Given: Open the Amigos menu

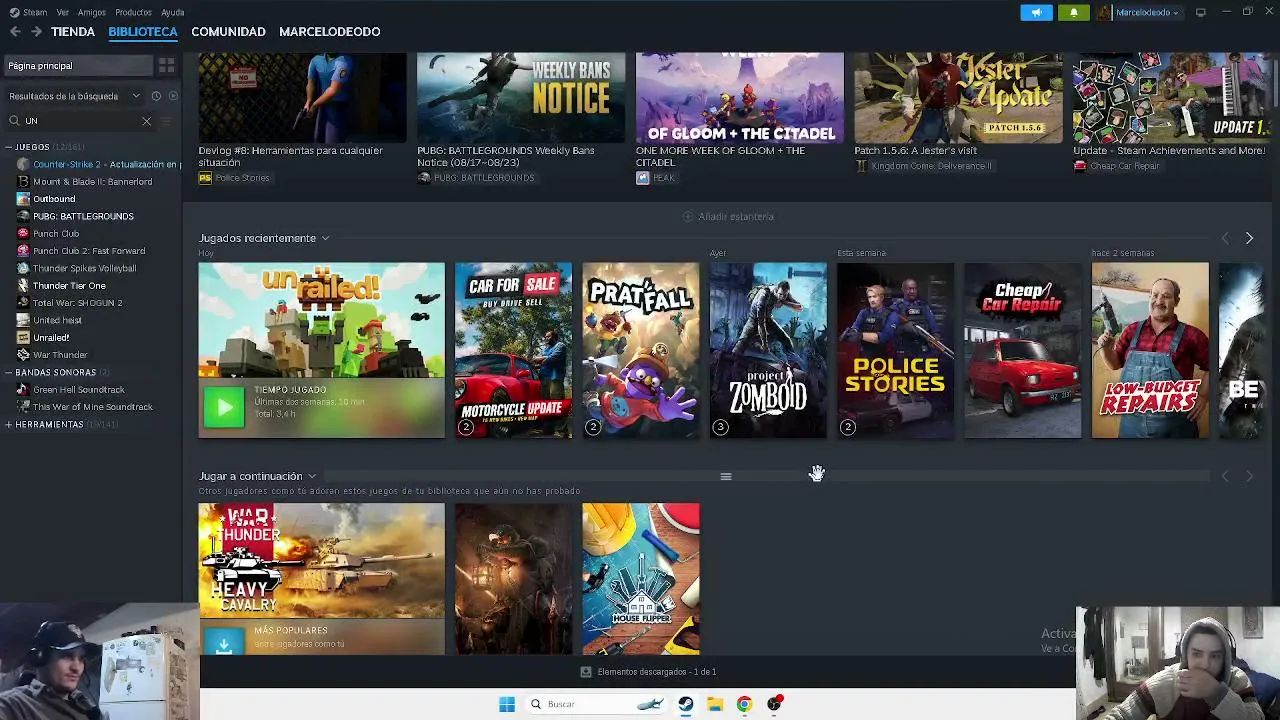Looking at the screenshot, I should click(x=92, y=12).
